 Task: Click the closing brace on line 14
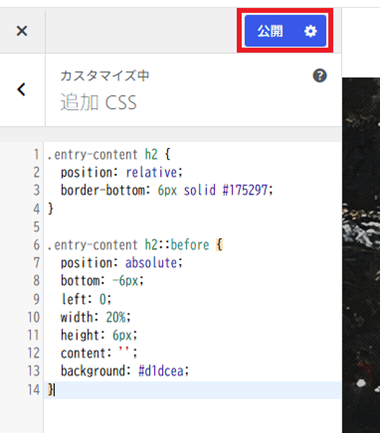point(51,389)
